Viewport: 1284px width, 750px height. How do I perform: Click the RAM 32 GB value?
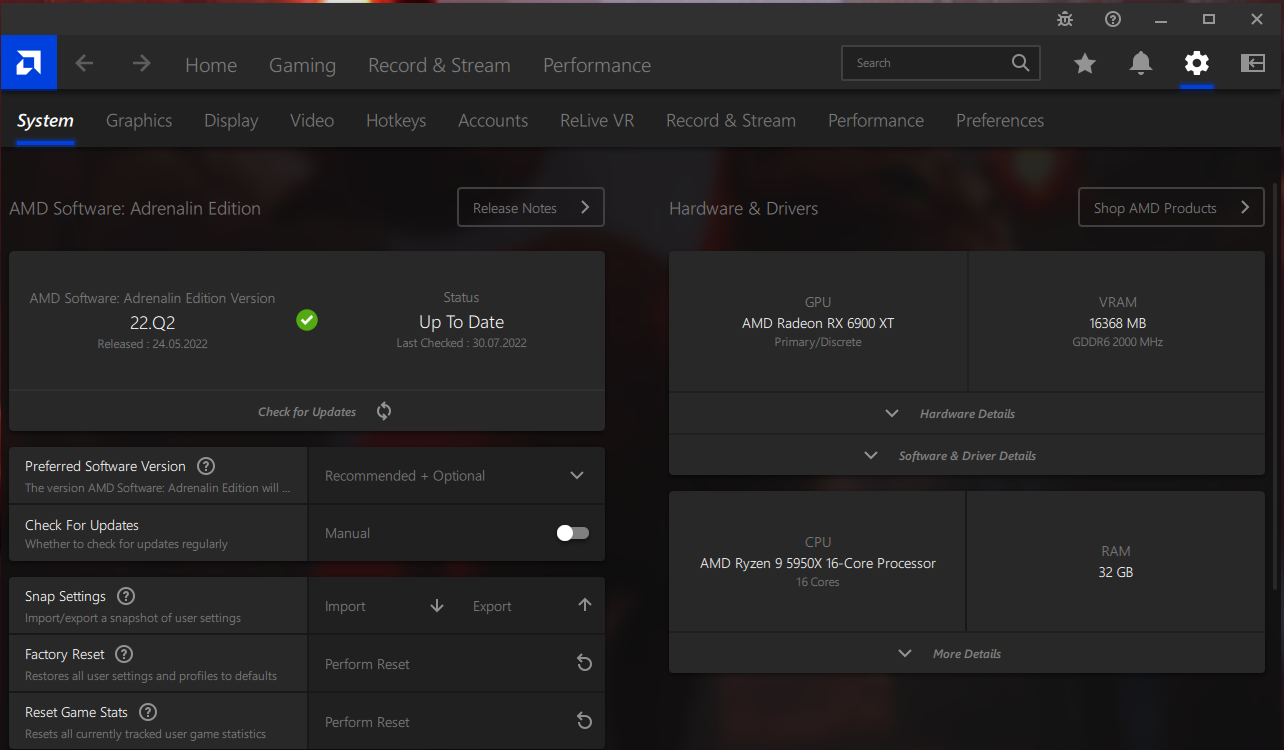coord(1116,572)
